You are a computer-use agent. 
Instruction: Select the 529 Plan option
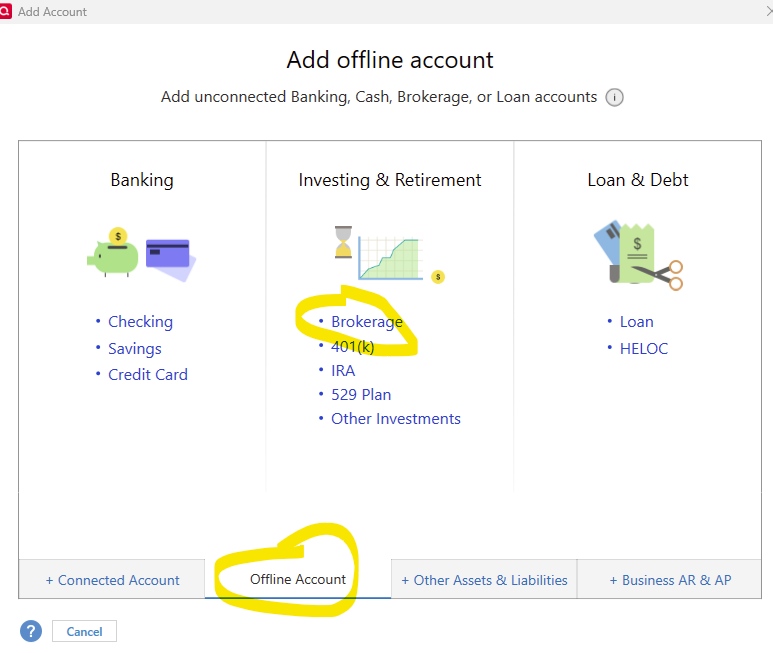tap(361, 395)
